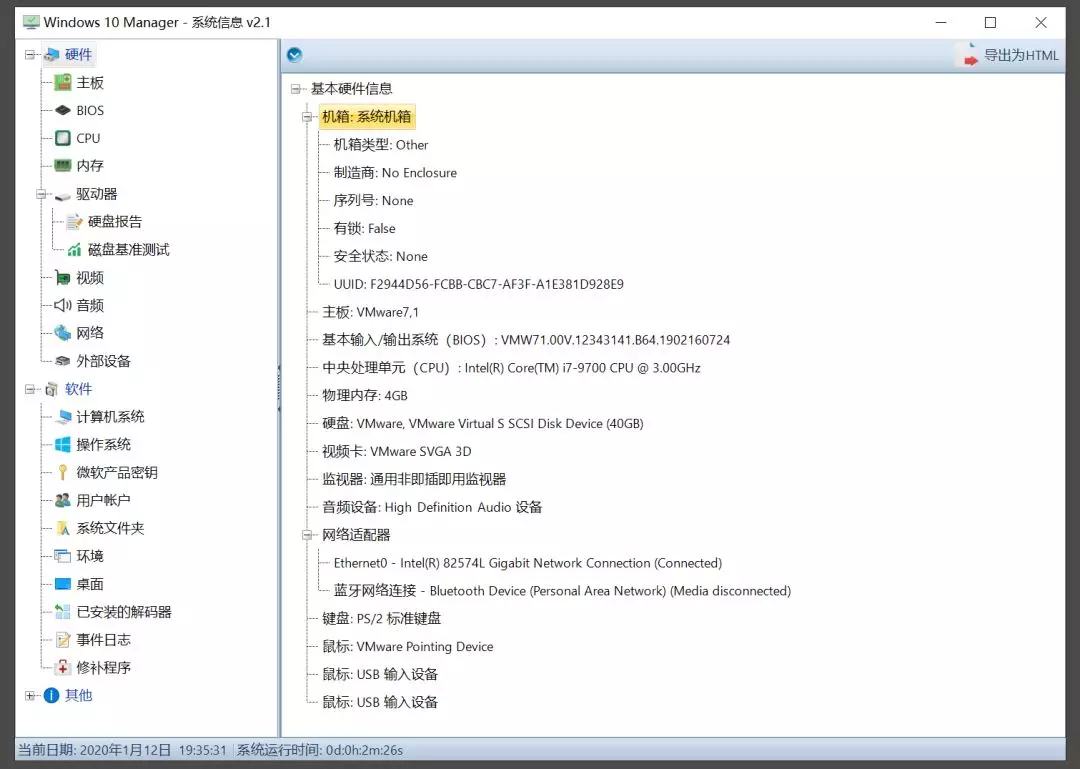The width and height of the screenshot is (1080, 769).
Task: Click the 系统运行时间 uptime status entry
Action: (320, 750)
